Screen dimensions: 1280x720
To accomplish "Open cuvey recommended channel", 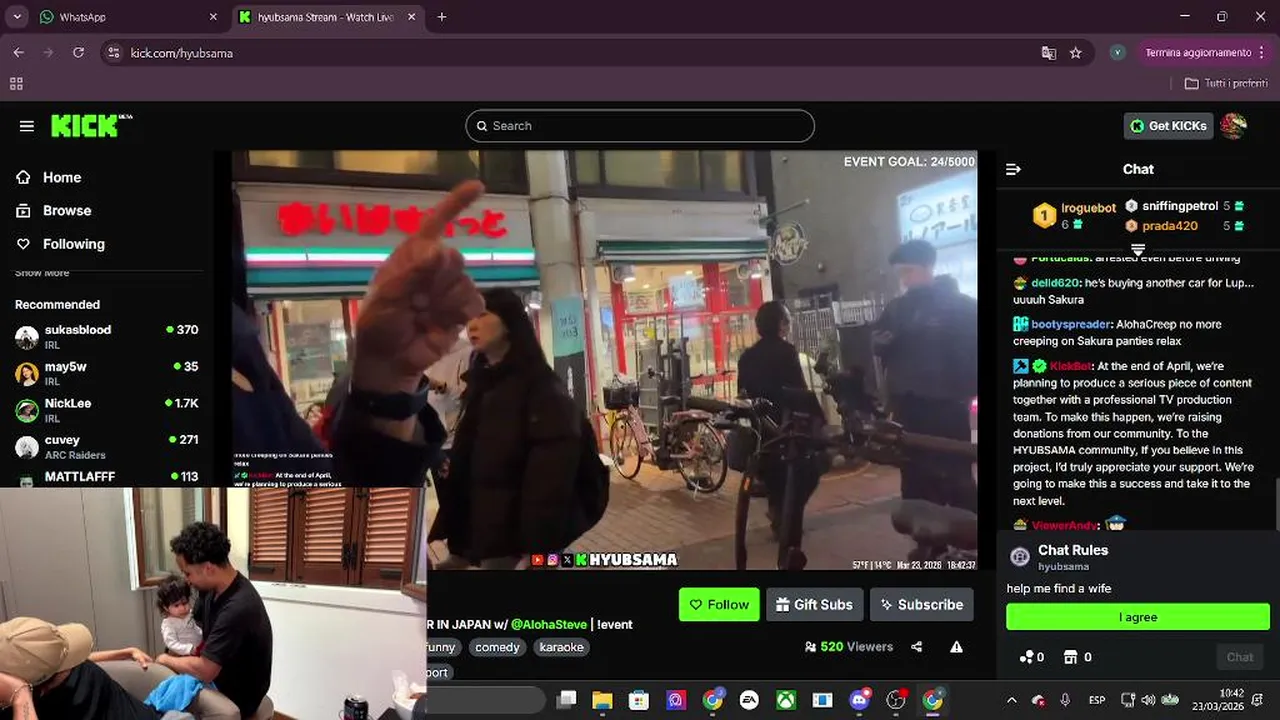I will coord(107,447).
